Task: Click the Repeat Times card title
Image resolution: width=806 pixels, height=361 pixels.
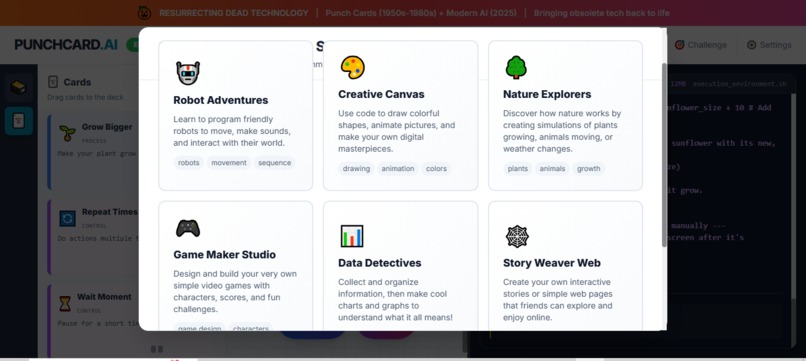Action: coord(109,212)
